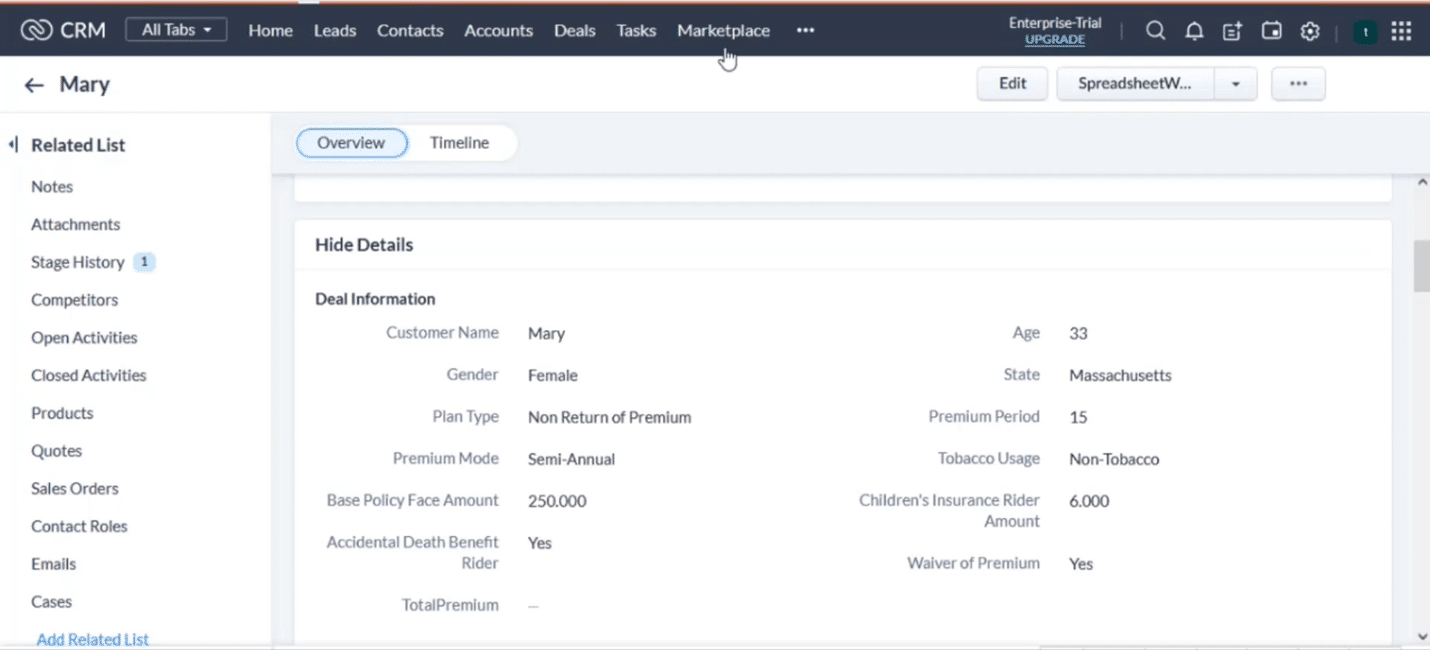This screenshot has height=650, width=1430.
Task: Open the settings gear icon
Action: [1310, 31]
